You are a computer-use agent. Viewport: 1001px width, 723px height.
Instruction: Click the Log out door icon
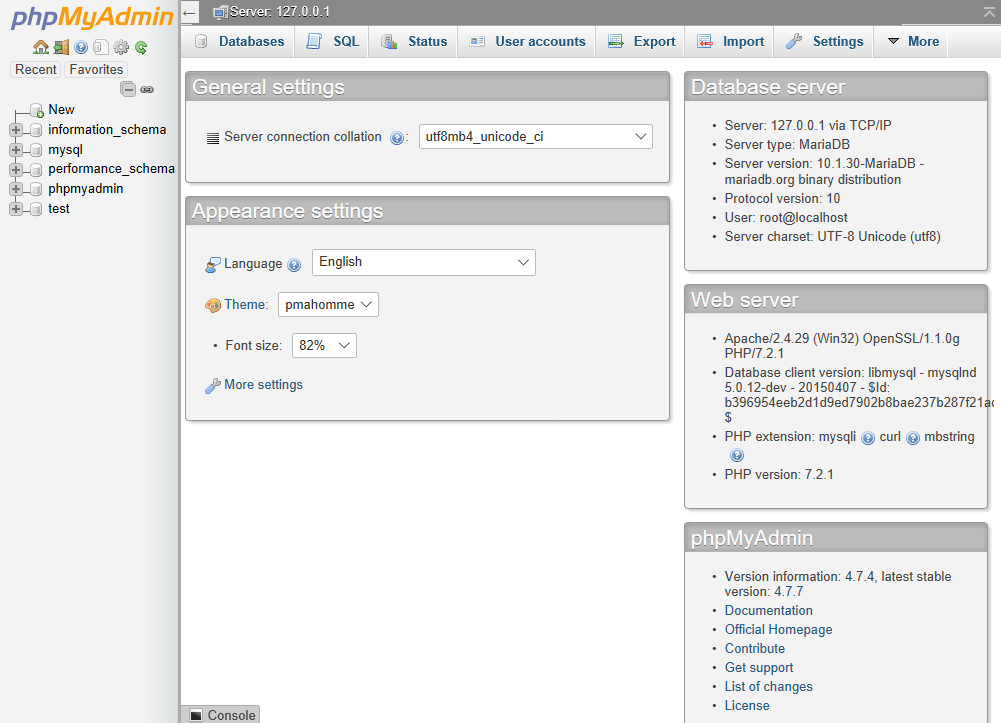click(x=61, y=47)
